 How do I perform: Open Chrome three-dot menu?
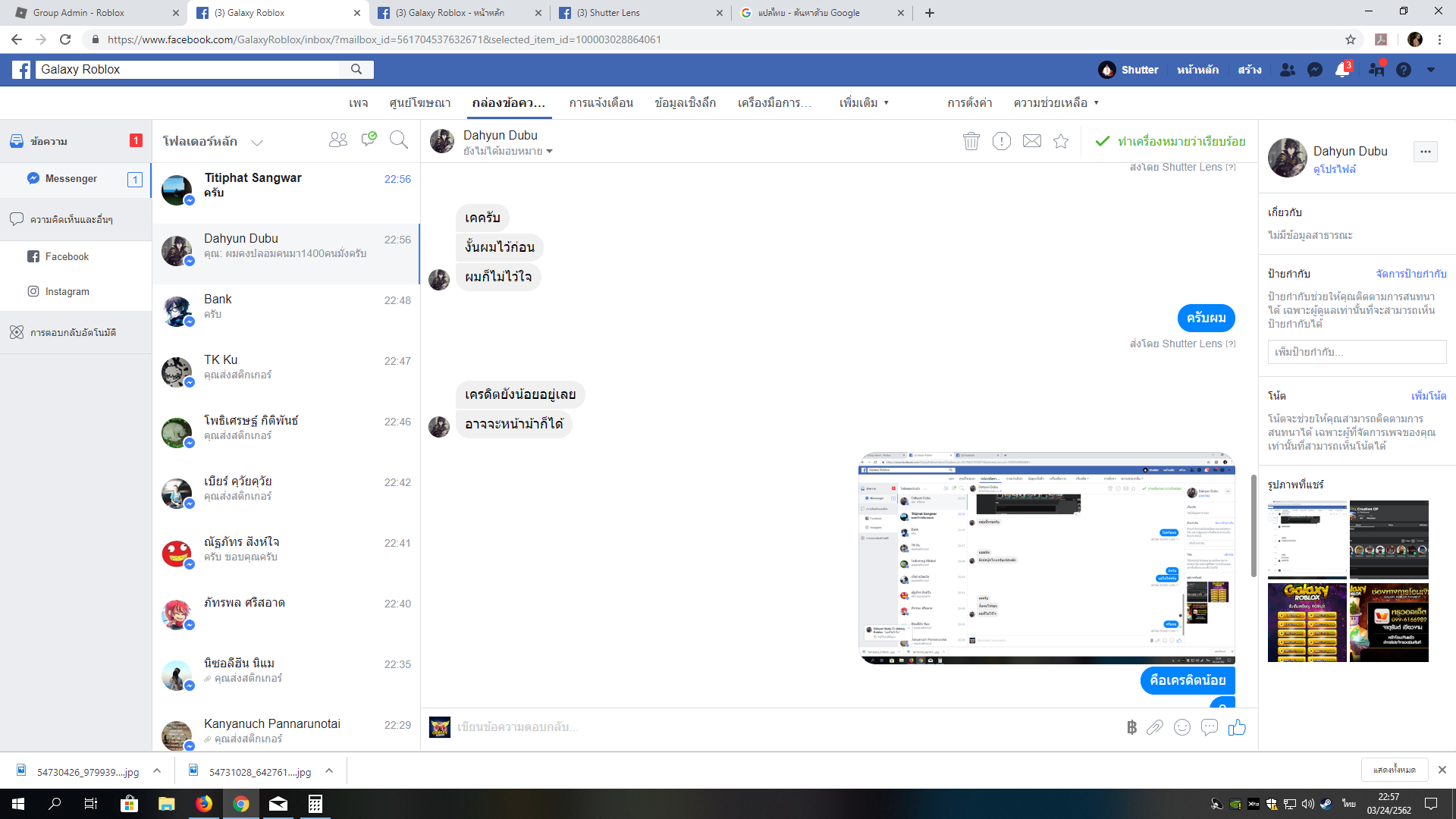(x=1440, y=39)
